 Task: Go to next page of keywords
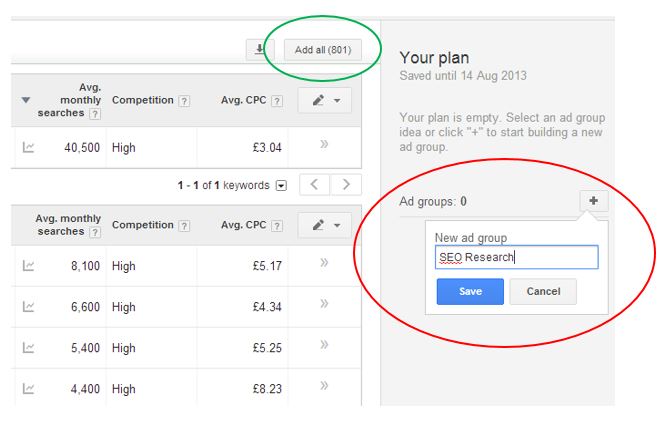click(346, 185)
